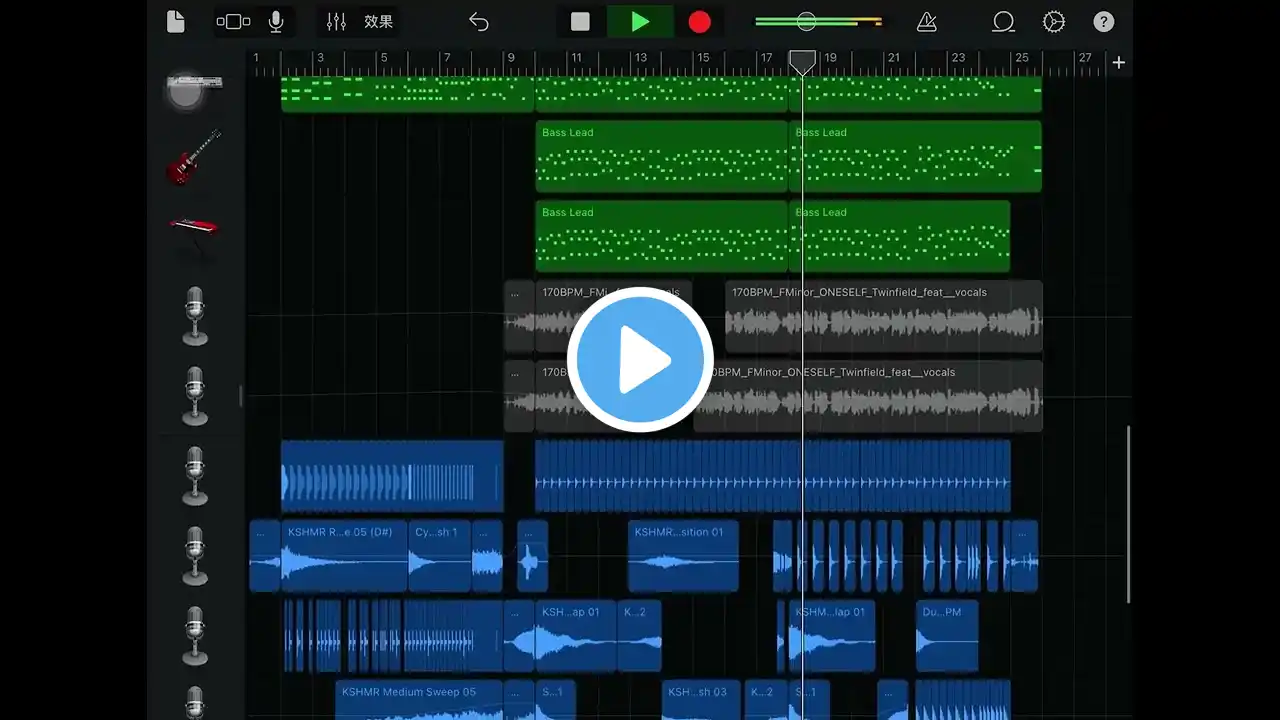Screen dimensions: 1280x720
Task: Jump to bar 27 on the ruler
Action: pyautogui.click(x=1085, y=58)
